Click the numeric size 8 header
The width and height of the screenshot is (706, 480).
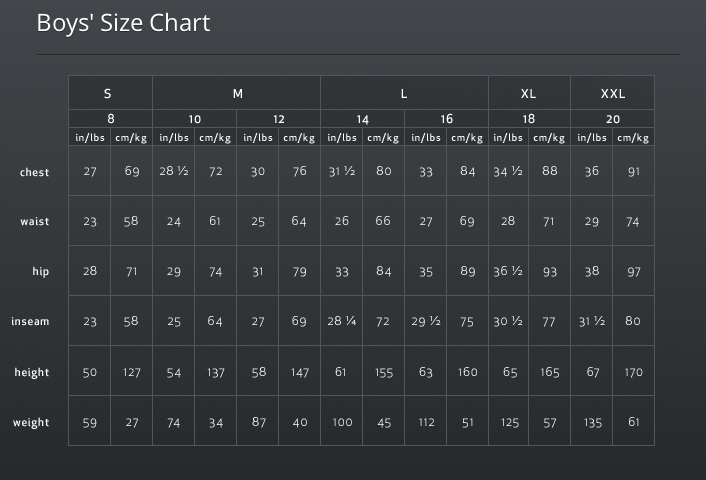click(x=111, y=119)
